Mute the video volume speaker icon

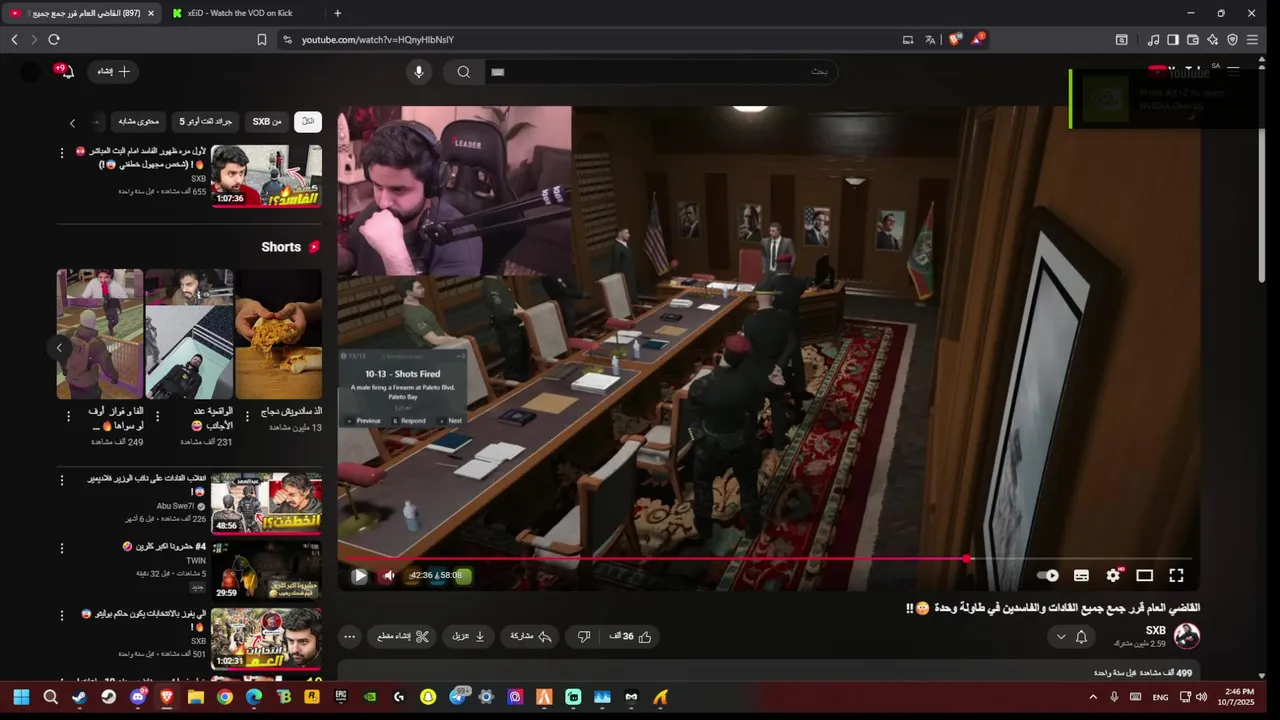[389, 576]
